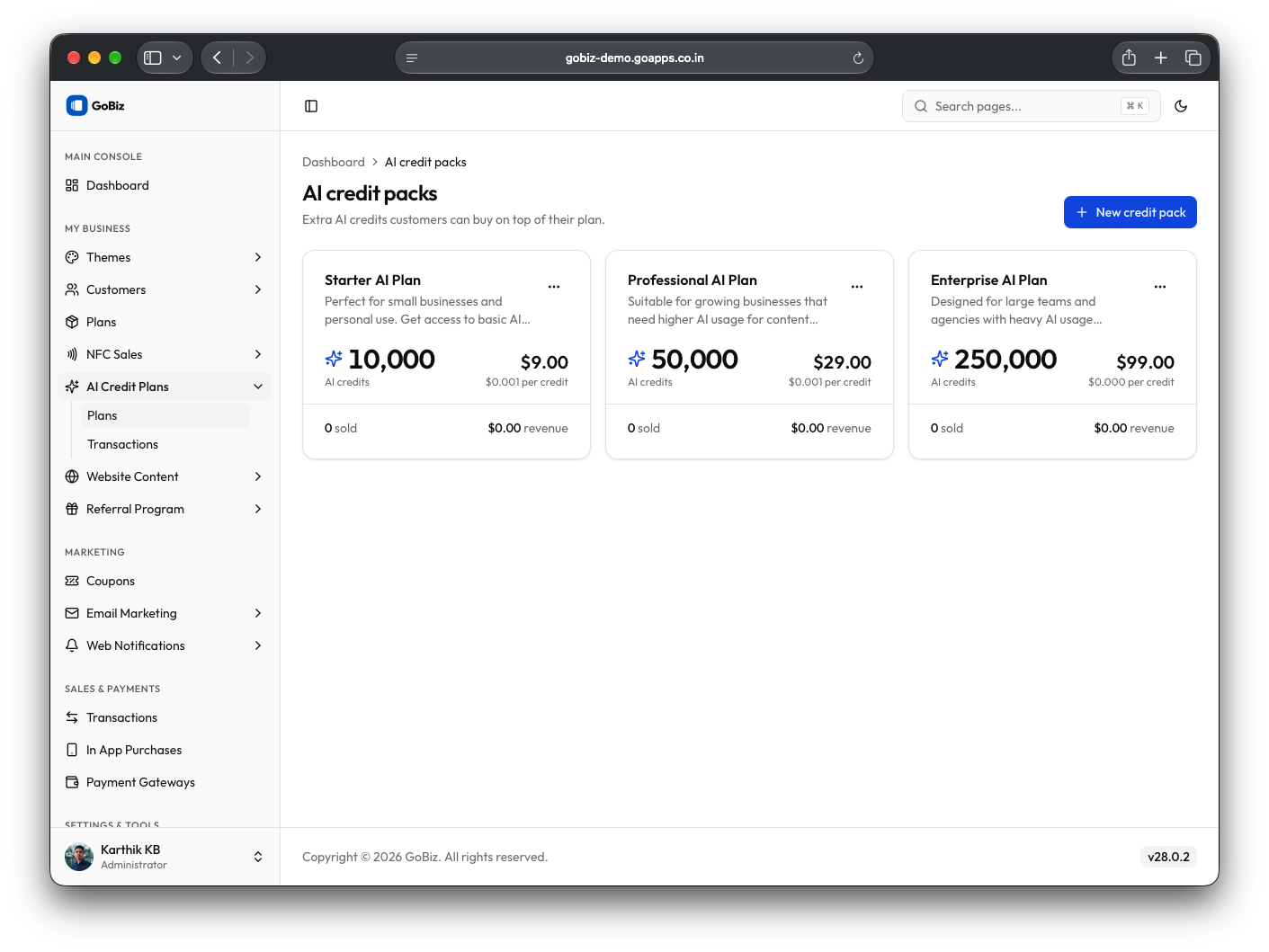This screenshot has height=952, width=1269.
Task: Click the browser address bar URL
Action: coord(634,58)
